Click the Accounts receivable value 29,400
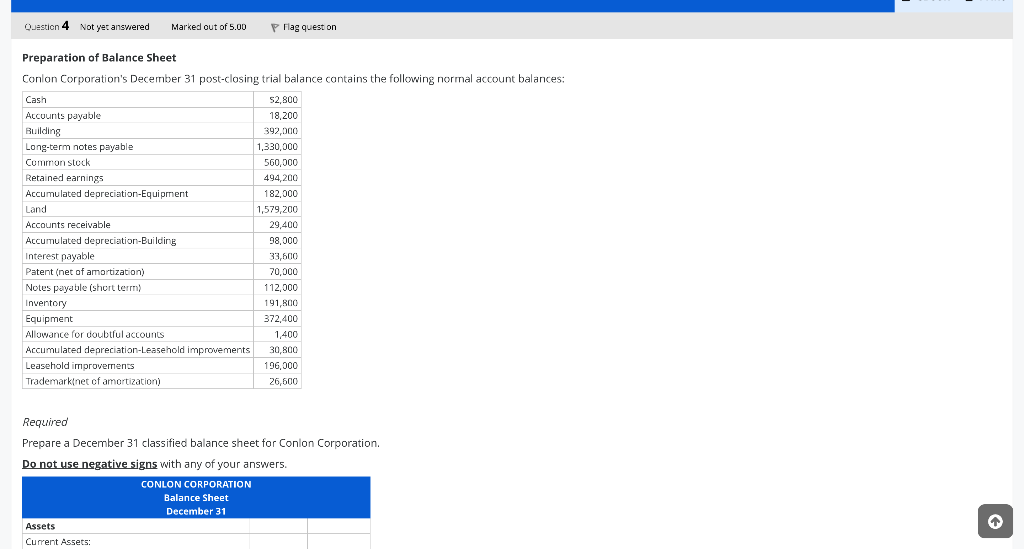Viewport: 1024px width, 549px height. [x=283, y=225]
